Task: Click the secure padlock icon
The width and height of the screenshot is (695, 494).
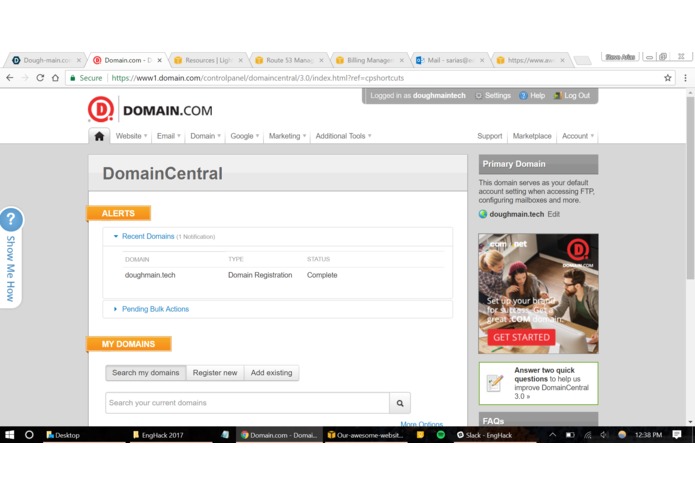Action: [73, 78]
